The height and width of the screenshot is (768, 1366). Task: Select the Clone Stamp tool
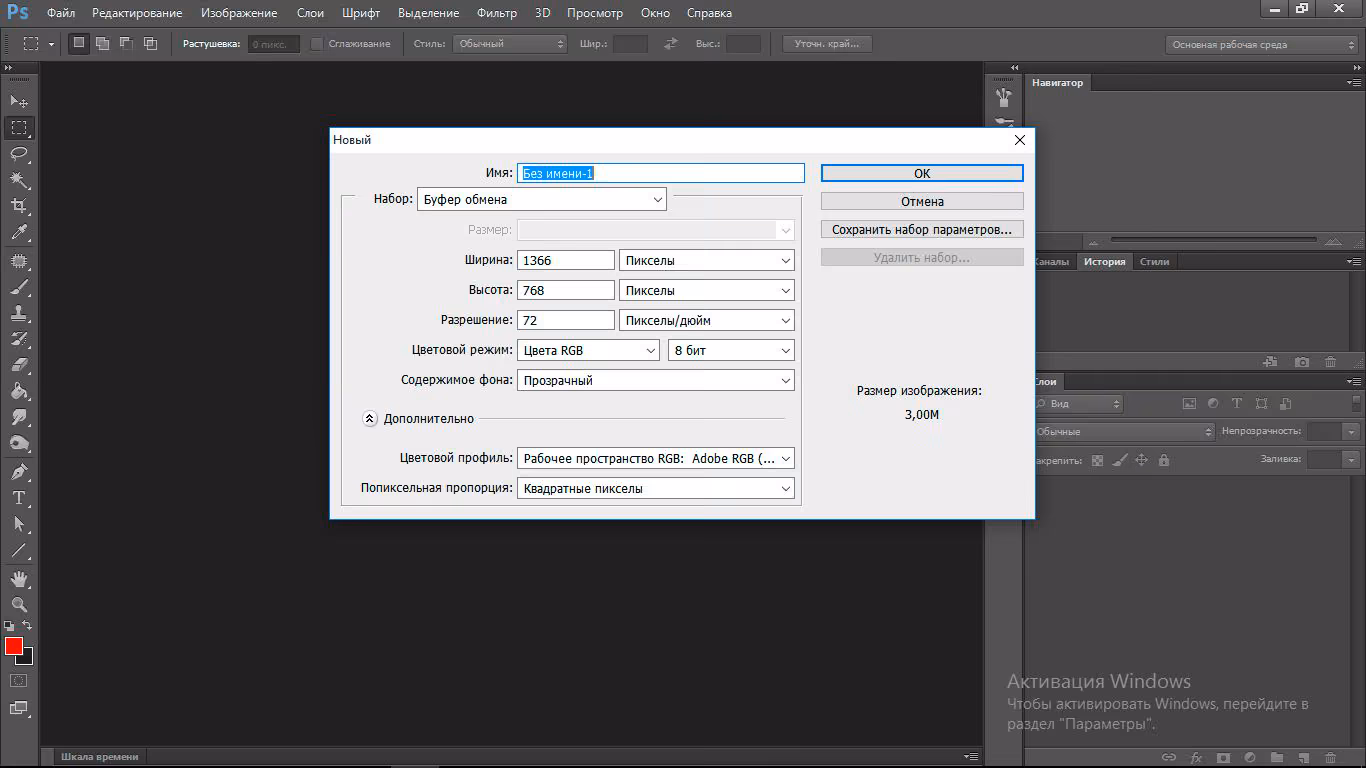coord(19,313)
